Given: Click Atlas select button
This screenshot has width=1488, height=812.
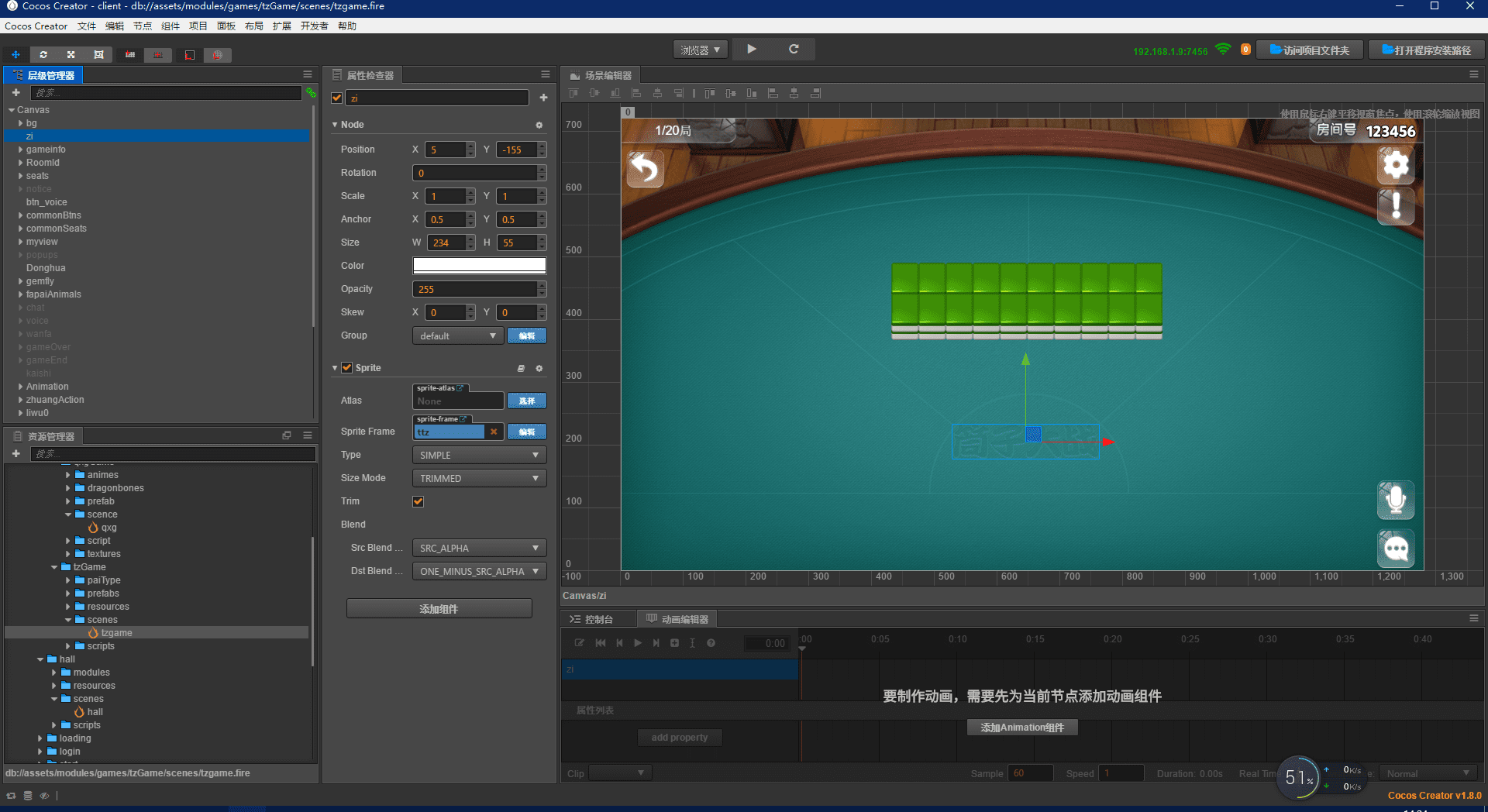Looking at the screenshot, I should (x=527, y=401).
